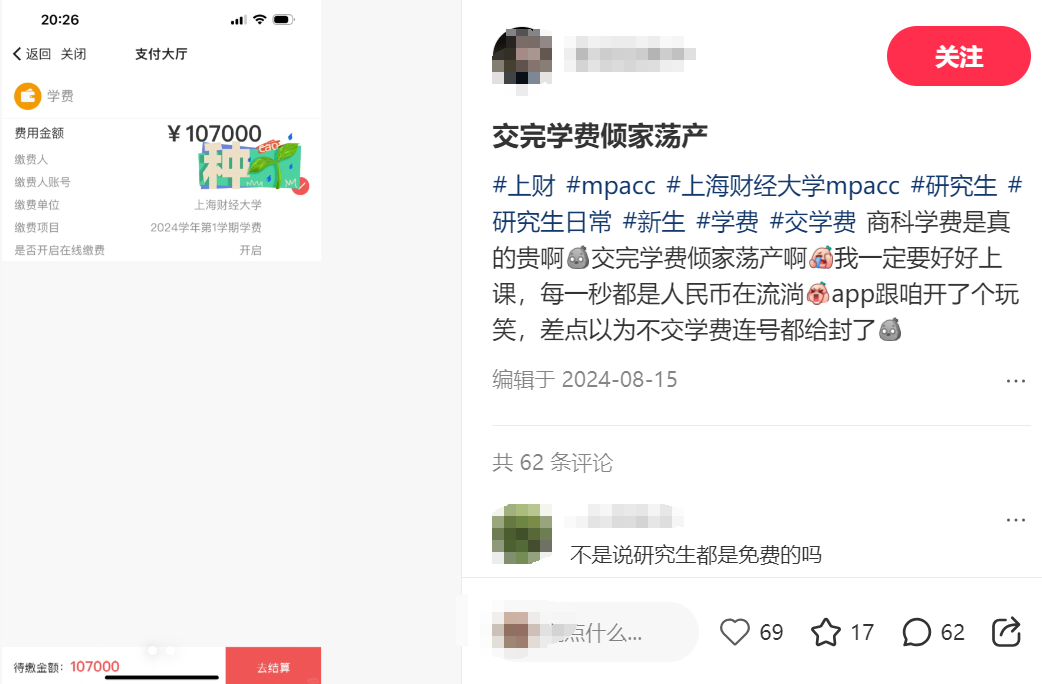1042x684 pixels.
Task: Click the first commenter's green avatar
Action: coord(522,534)
